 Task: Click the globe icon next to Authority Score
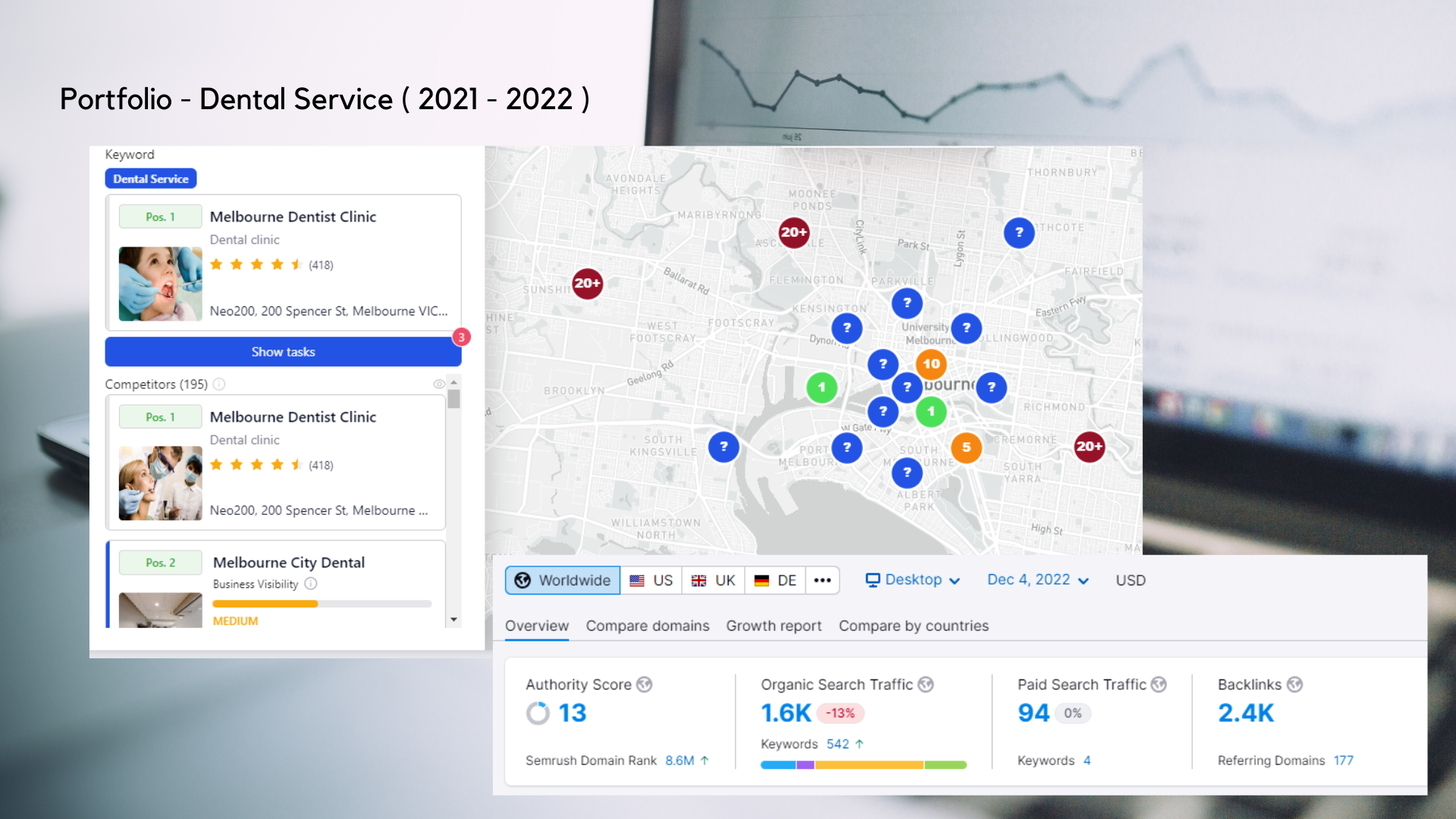(645, 685)
